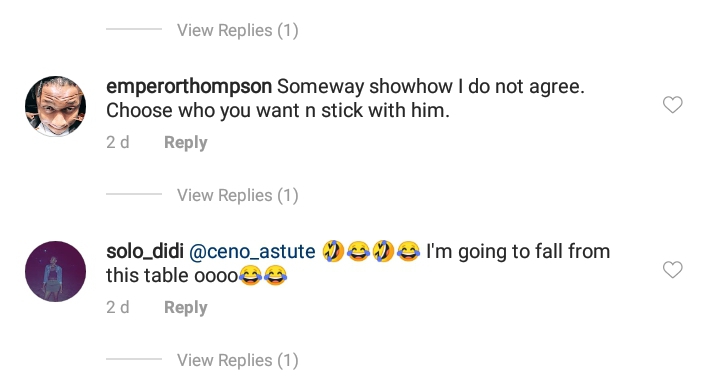The height and width of the screenshot is (385, 720).
Task: Visit the mentioned @ceno_astute profile
Action: click(x=252, y=252)
